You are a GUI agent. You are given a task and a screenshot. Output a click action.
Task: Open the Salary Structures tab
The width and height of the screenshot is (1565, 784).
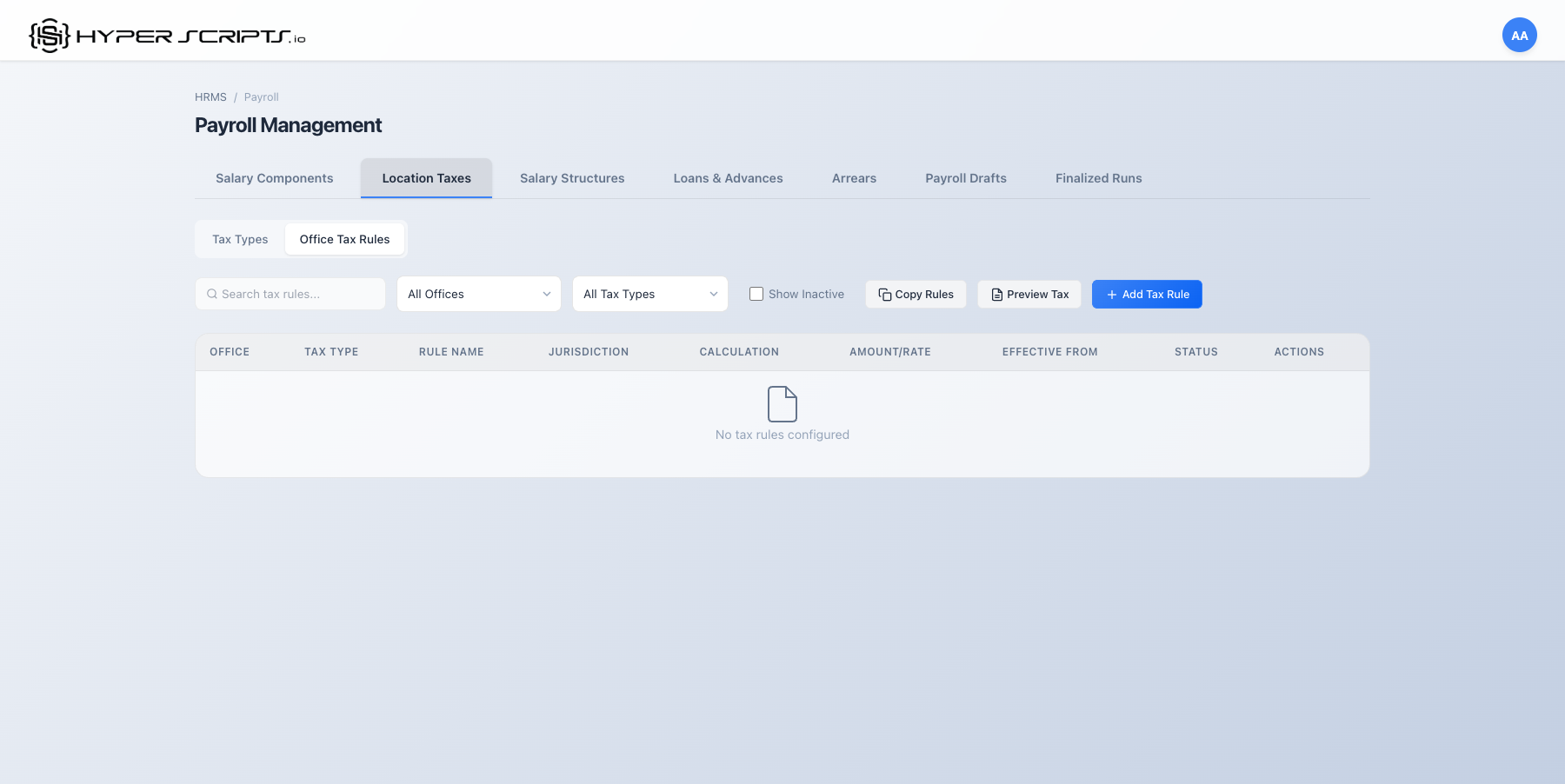coord(572,178)
